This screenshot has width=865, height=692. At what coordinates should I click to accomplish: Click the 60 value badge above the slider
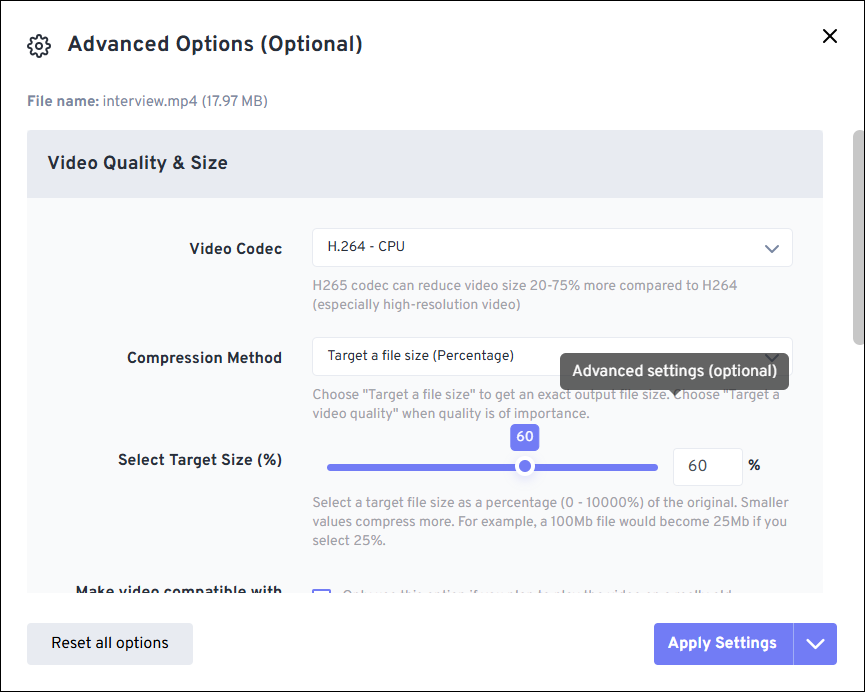(x=524, y=437)
